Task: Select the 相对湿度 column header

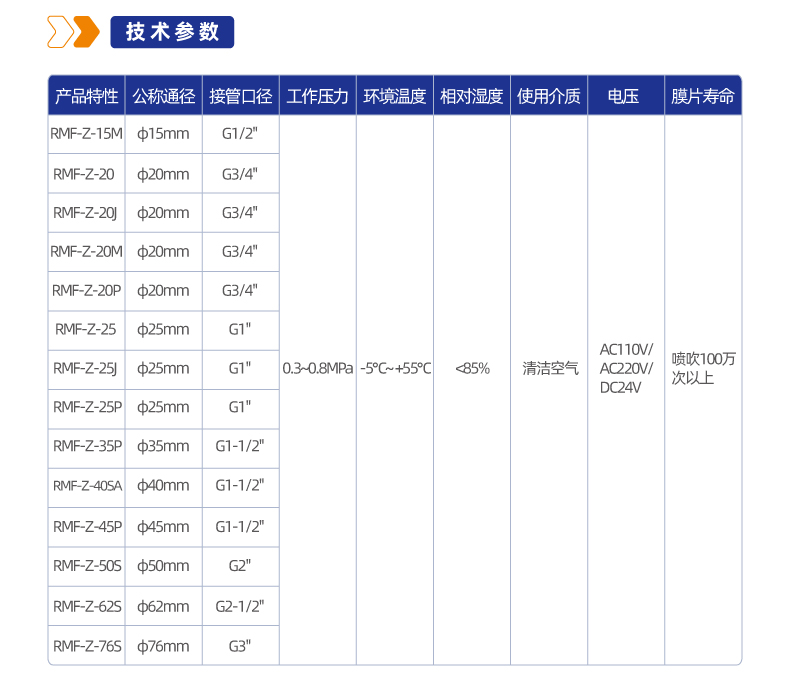Action: [x=472, y=96]
